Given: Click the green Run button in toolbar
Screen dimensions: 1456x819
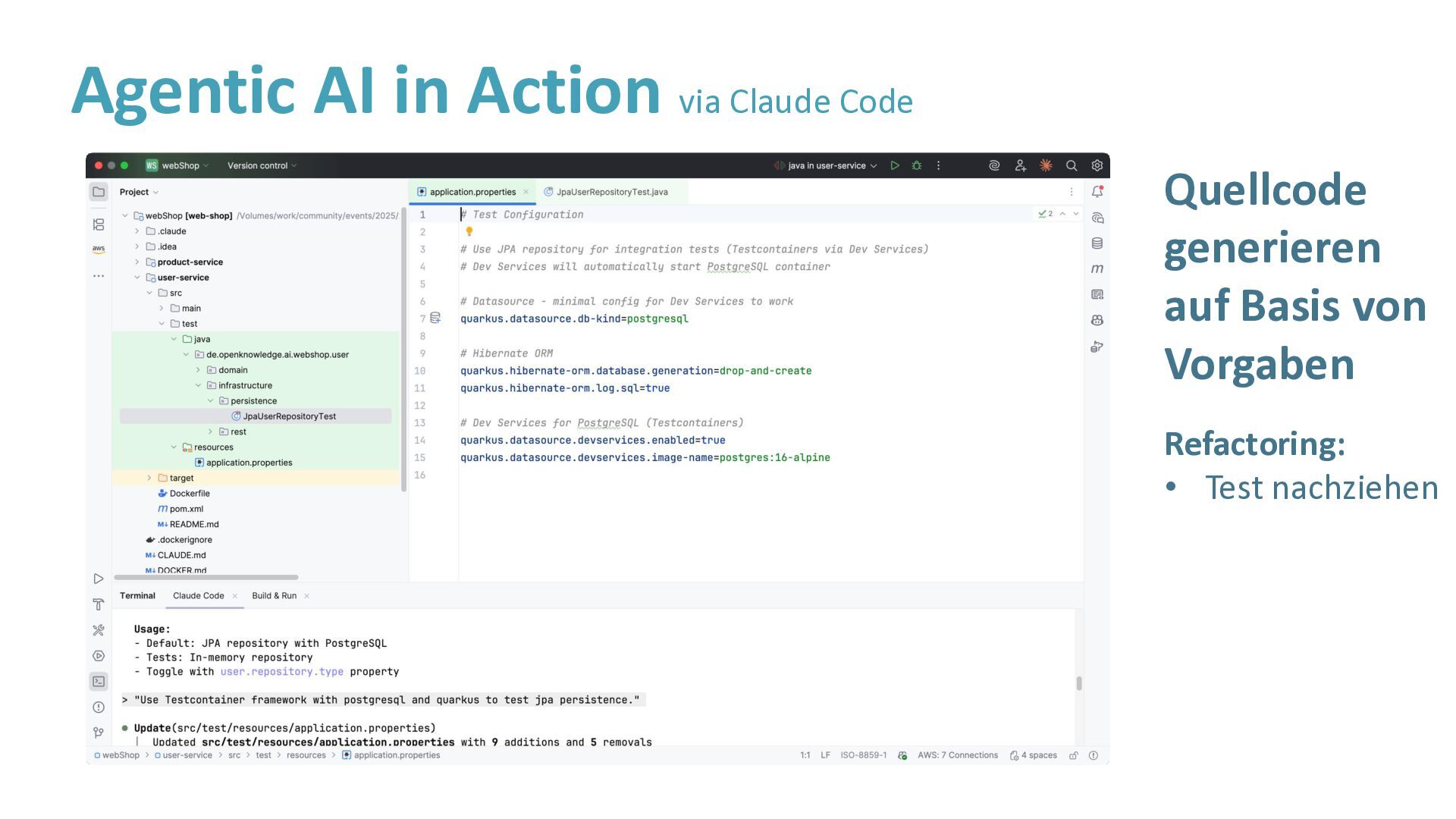Looking at the screenshot, I should (x=895, y=165).
